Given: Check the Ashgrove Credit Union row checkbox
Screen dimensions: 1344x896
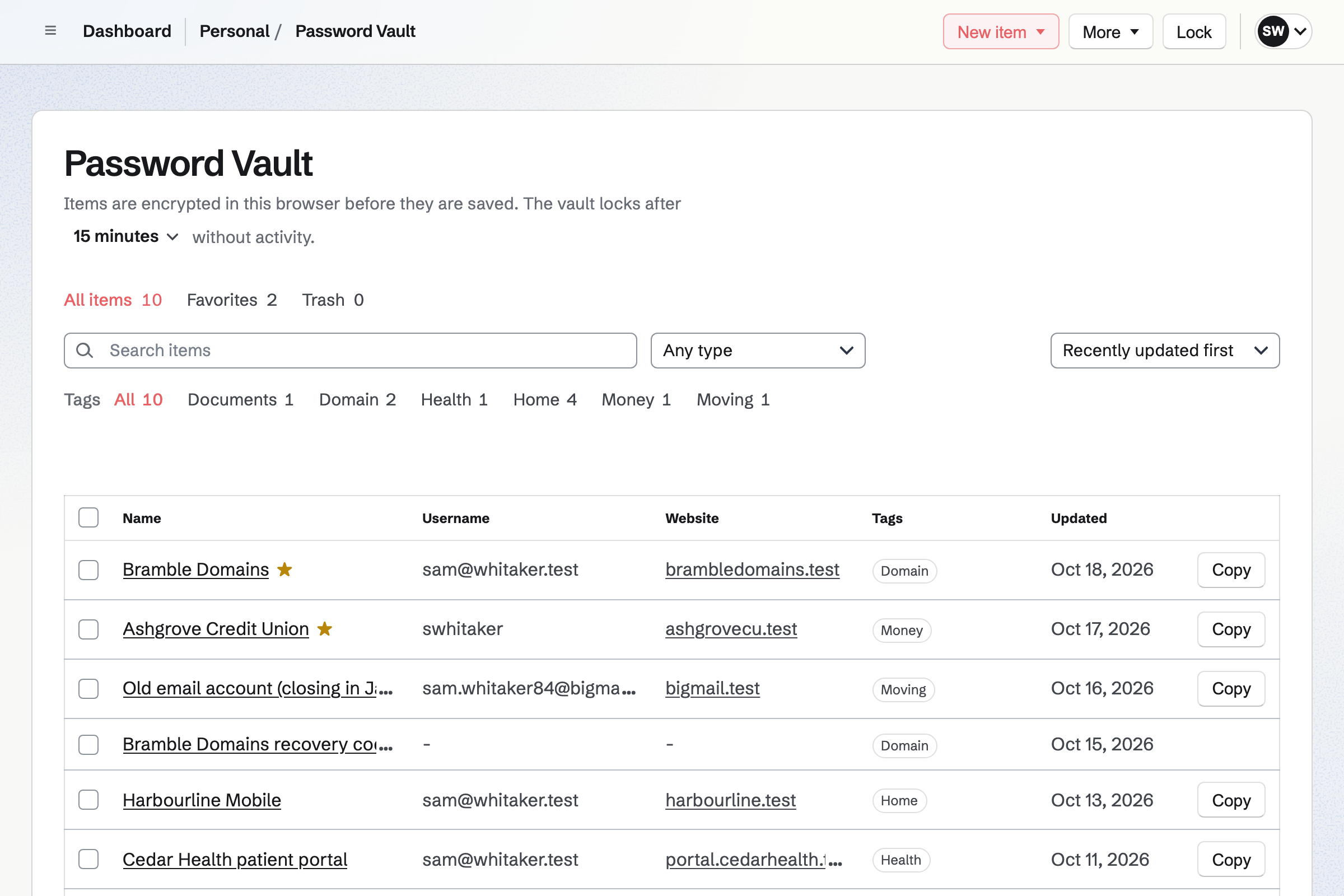Looking at the screenshot, I should pos(88,629).
